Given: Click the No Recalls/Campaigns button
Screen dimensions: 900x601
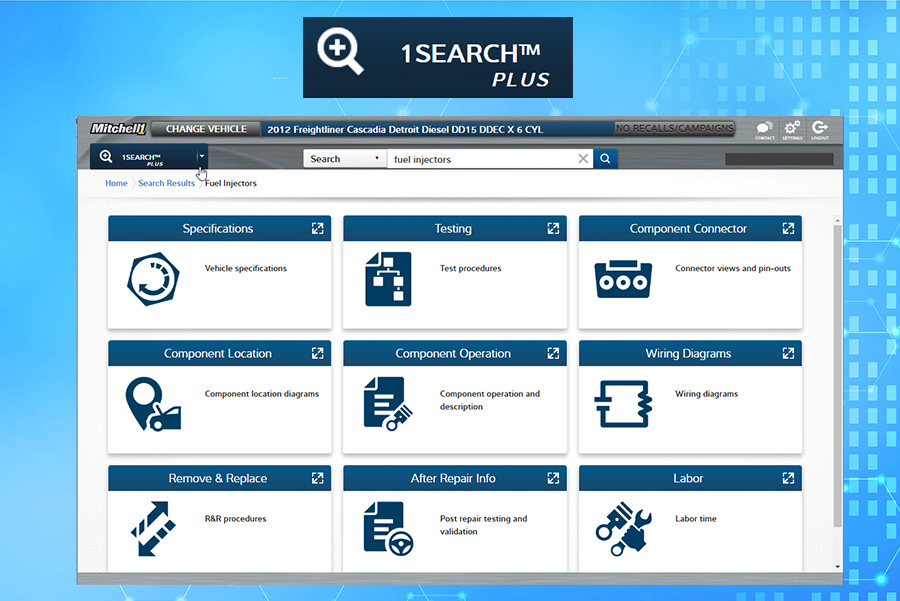Looking at the screenshot, I should (x=674, y=129).
